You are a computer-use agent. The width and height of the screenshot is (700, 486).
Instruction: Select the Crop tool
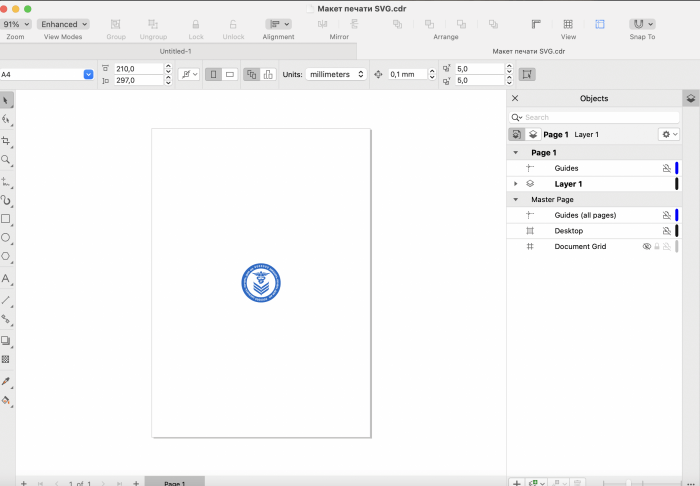(6, 141)
